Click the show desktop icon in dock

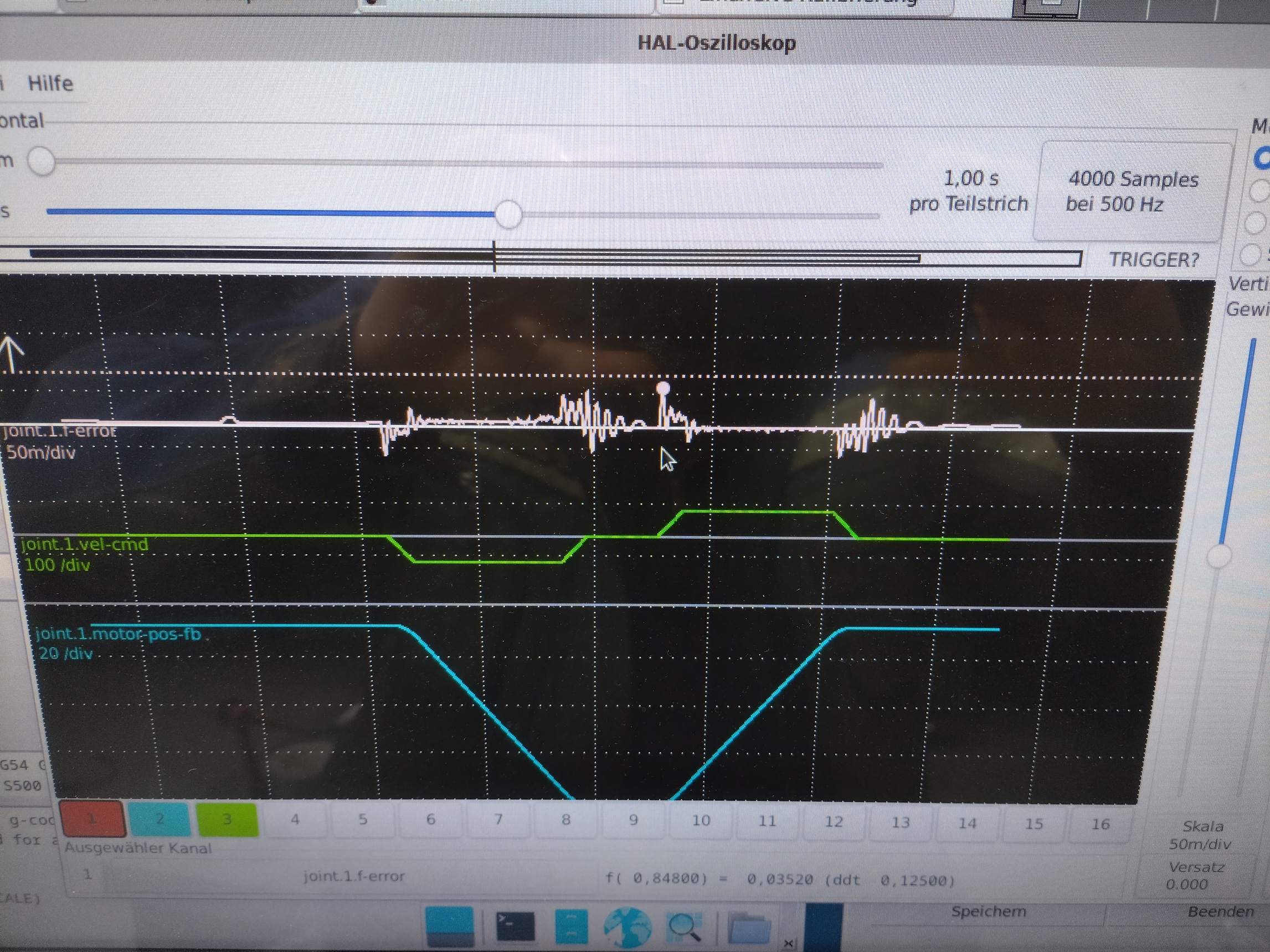451,926
